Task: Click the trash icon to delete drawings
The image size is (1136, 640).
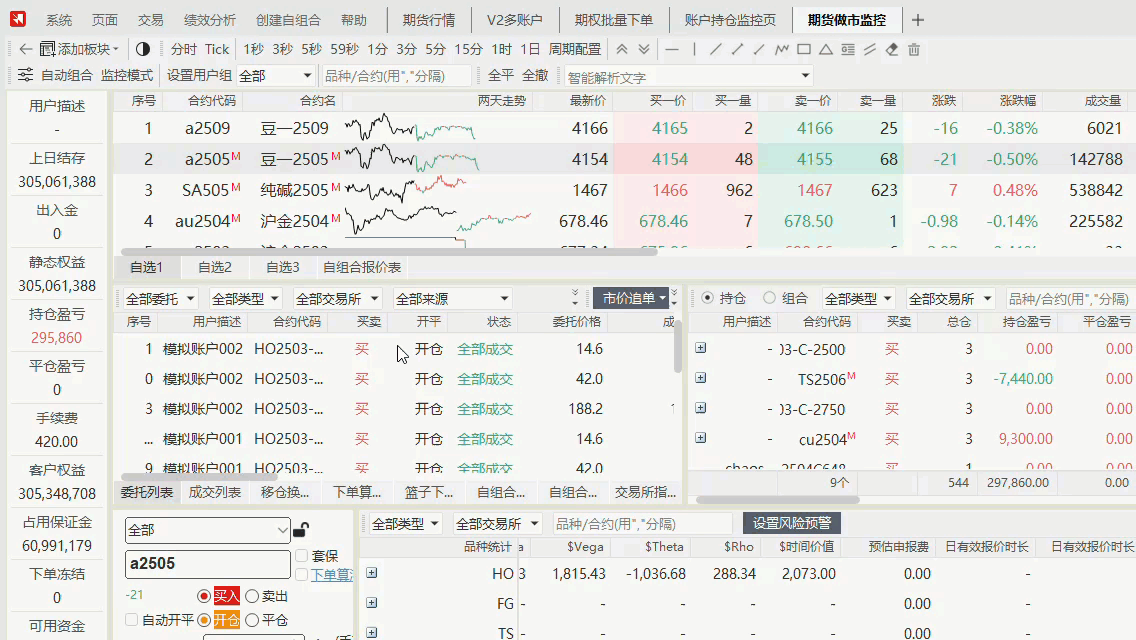Action: tap(914, 48)
